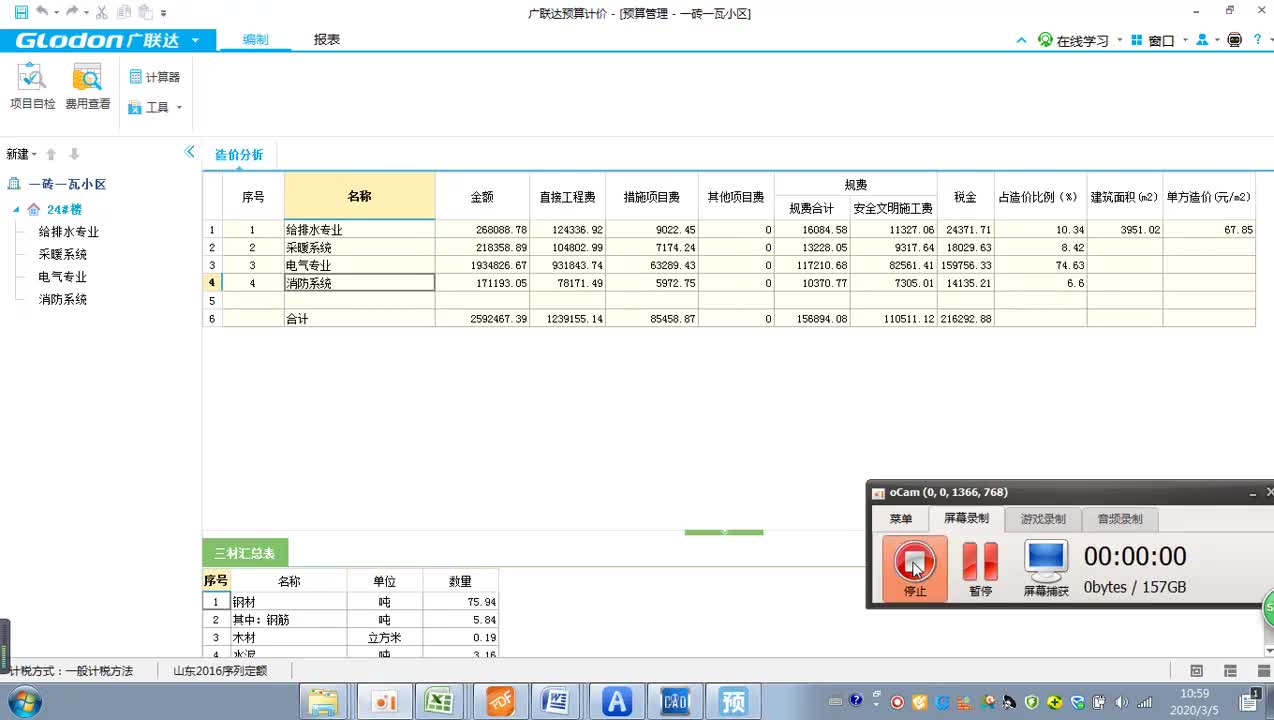Click the 钢材 row in materials summary
Image resolution: width=1274 pixels, height=720 pixels.
(350, 602)
